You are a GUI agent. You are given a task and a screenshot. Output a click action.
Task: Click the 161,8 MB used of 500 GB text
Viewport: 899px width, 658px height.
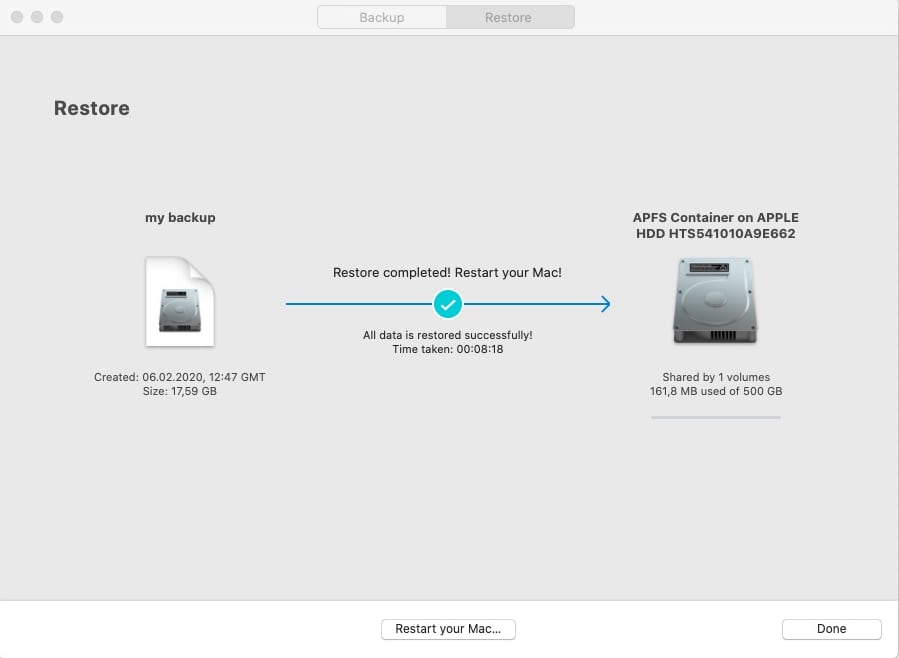[x=715, y=391]
